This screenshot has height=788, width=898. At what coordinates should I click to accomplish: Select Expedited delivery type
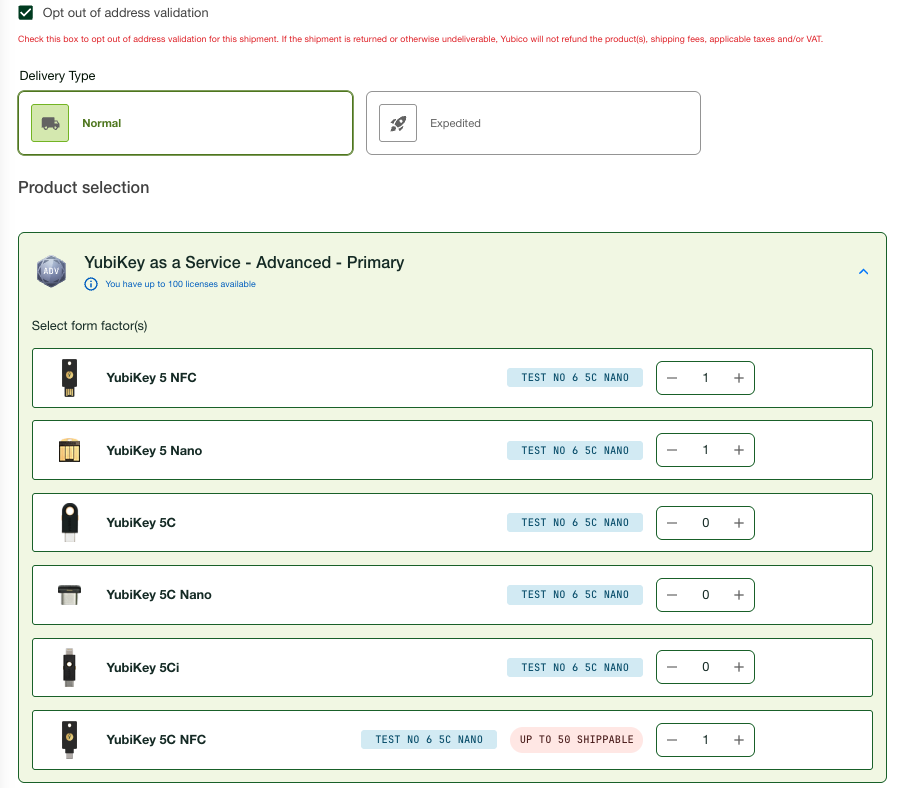pyautogui.click(x=533, y=123)
